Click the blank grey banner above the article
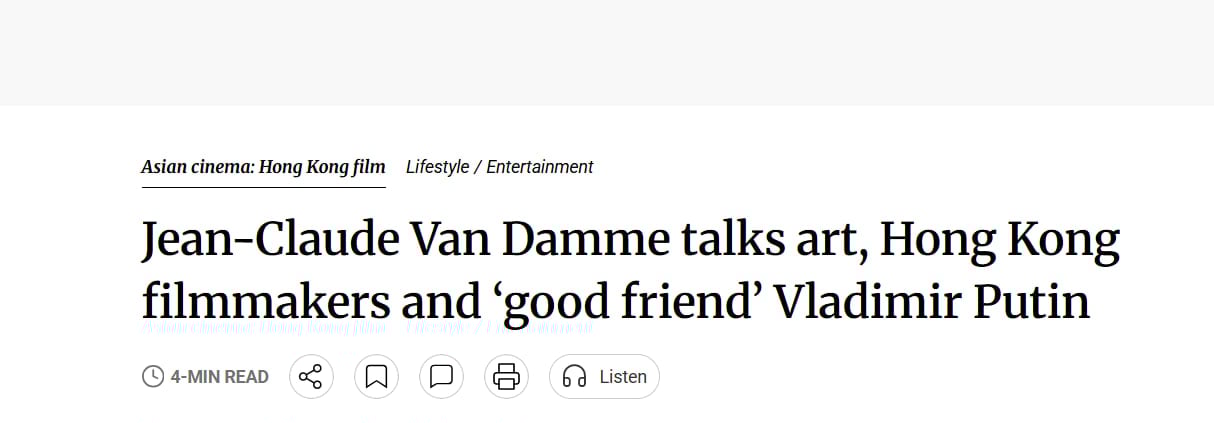Screen dimensions: 1214x423 tap(607, 52)
